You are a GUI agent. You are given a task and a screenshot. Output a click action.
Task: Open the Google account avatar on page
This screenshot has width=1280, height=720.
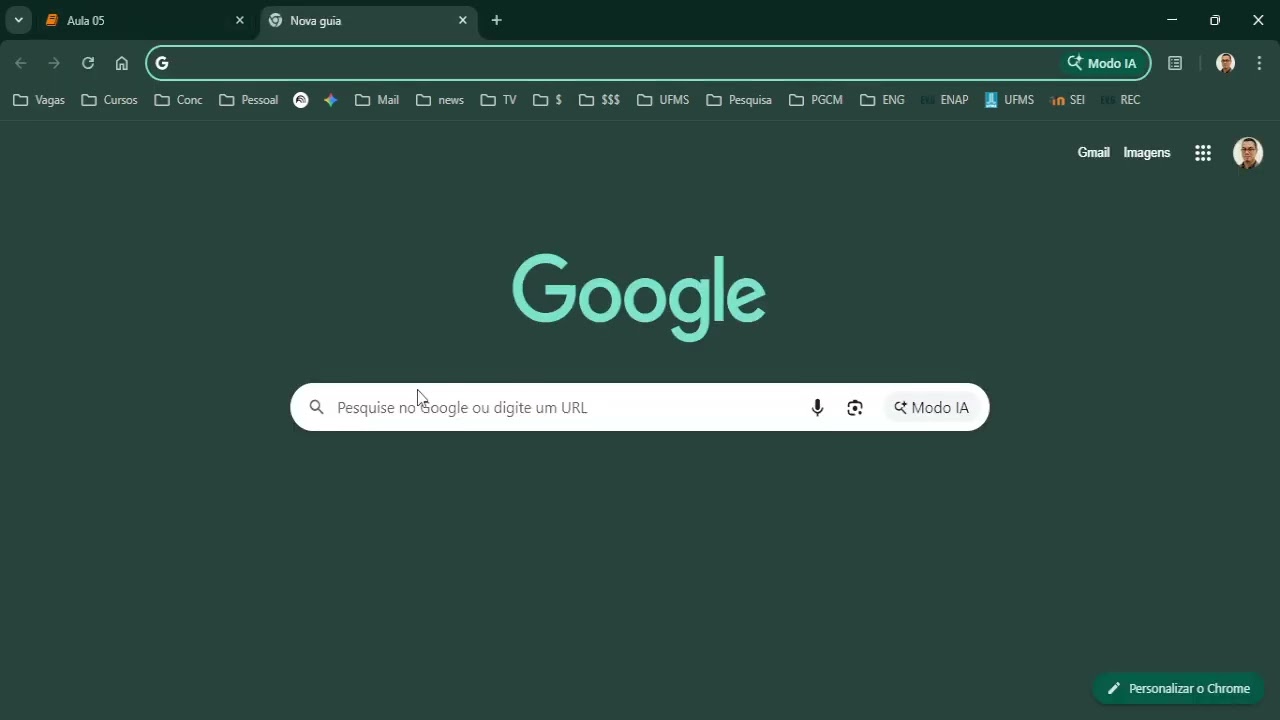[x=1248, y=153]
